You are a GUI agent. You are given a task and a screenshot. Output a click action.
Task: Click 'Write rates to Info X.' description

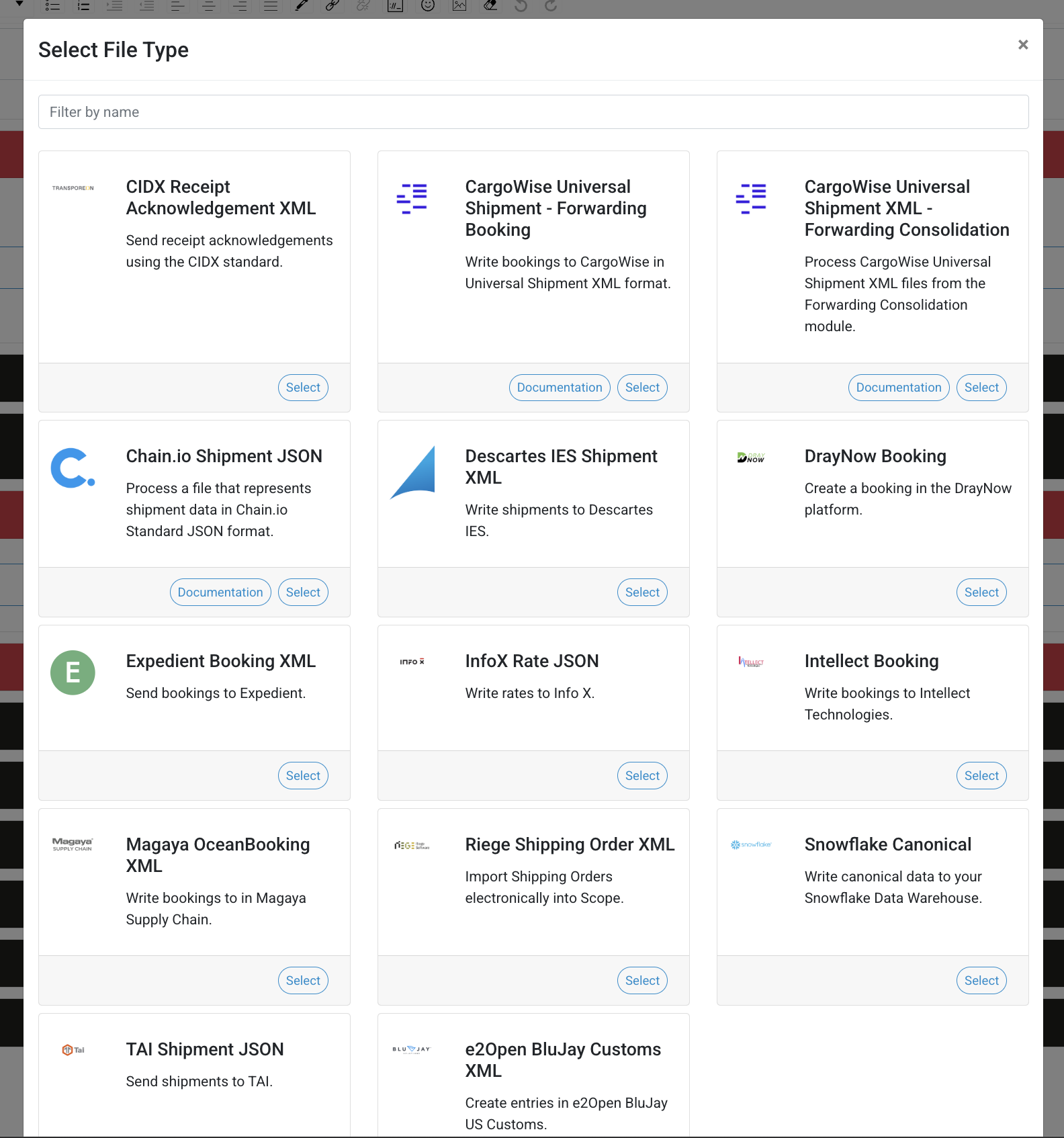click(530, 693)
